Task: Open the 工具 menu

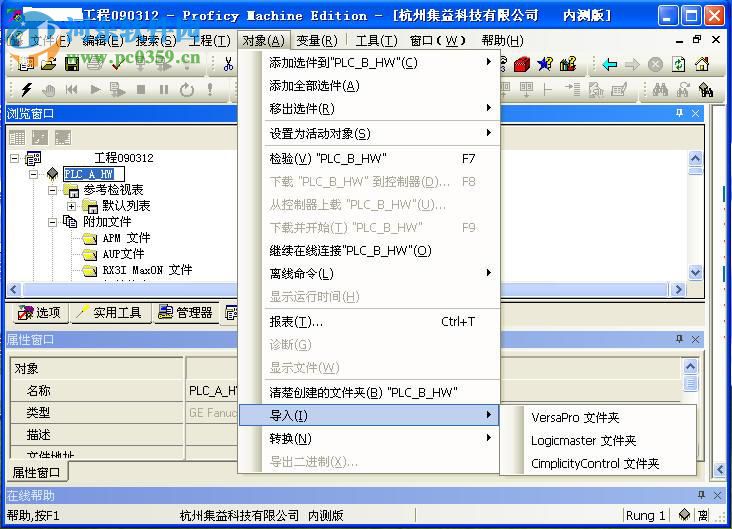Action: tap(376, 41)
